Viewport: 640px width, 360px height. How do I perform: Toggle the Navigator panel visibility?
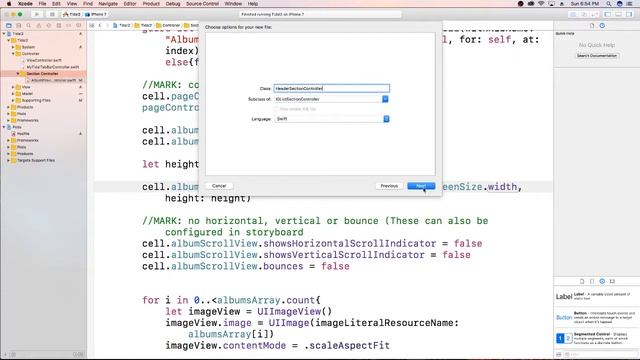tap(608, 14)
